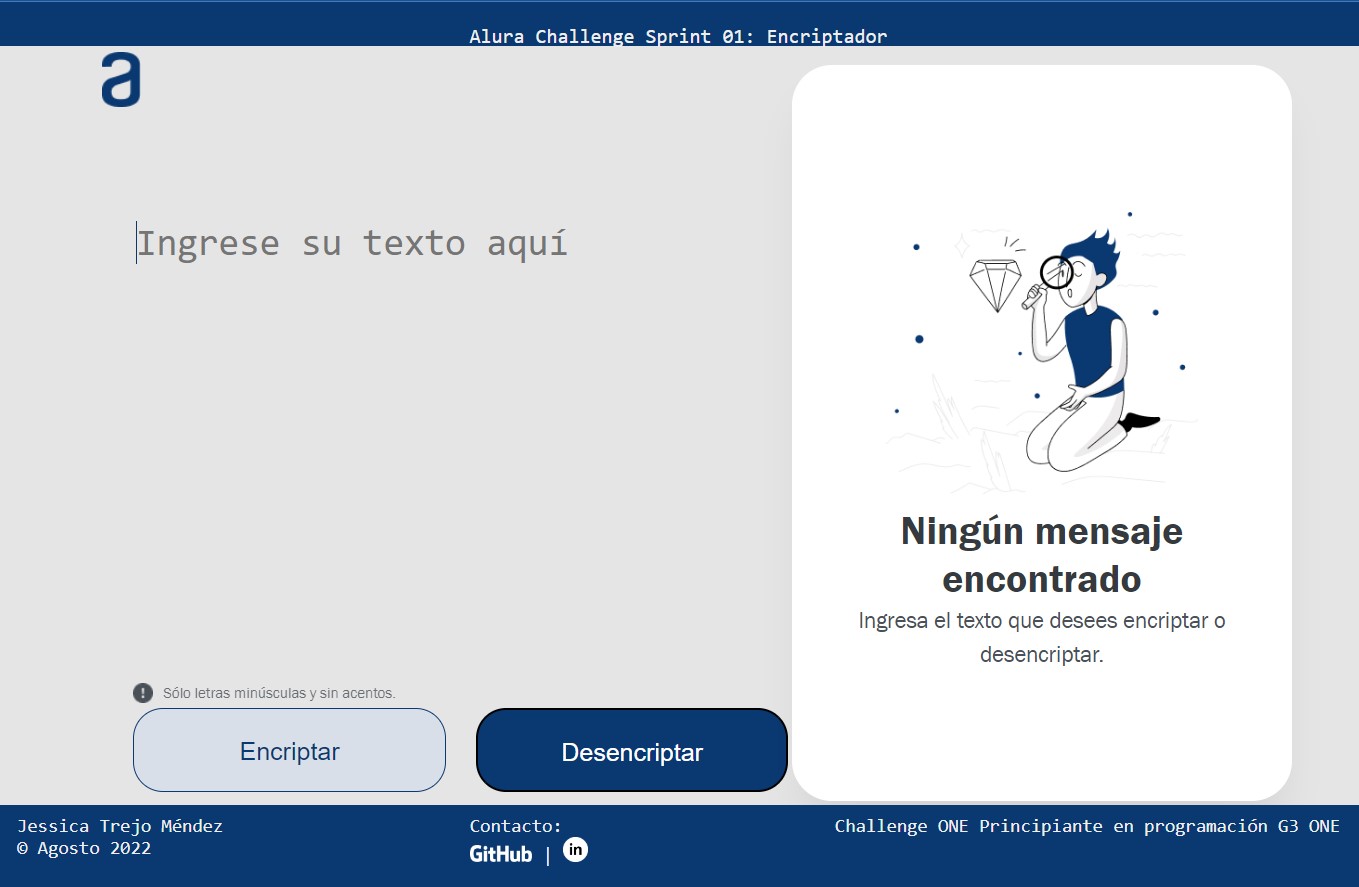
Task: Click the exclamation info icon
Action: (143, 693)
